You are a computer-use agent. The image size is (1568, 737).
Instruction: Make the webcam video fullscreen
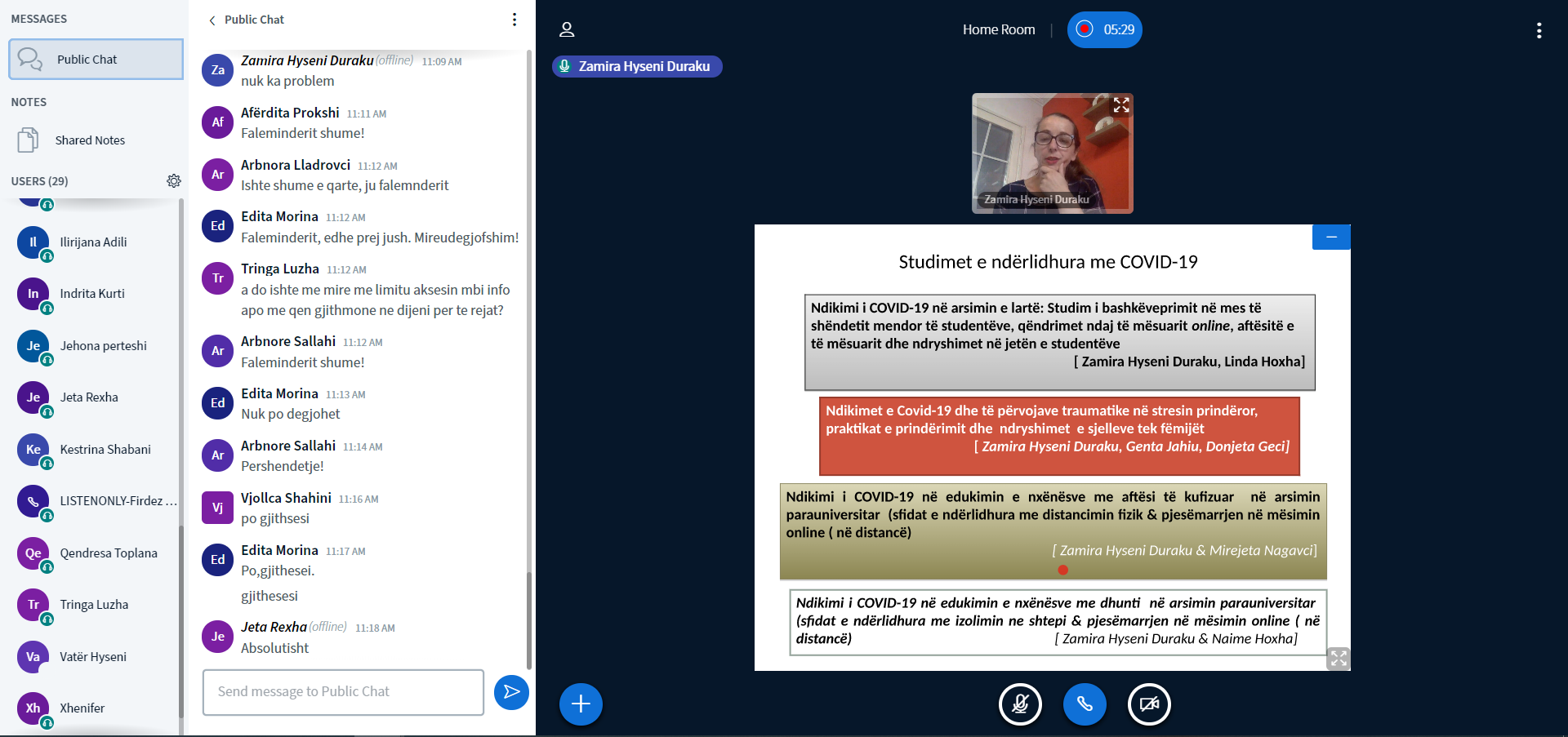[x=1121, y=105]
